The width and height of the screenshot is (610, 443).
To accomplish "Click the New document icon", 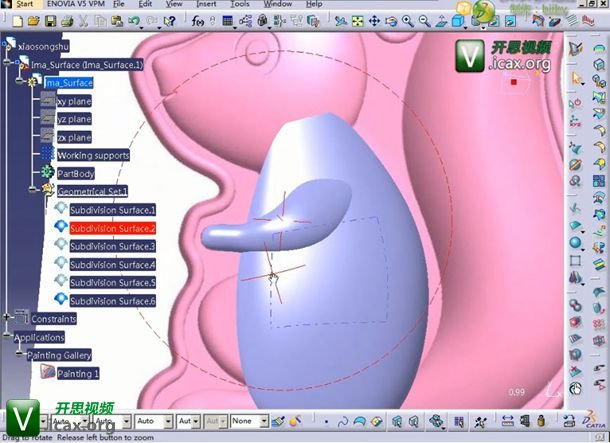I will 17,21.
